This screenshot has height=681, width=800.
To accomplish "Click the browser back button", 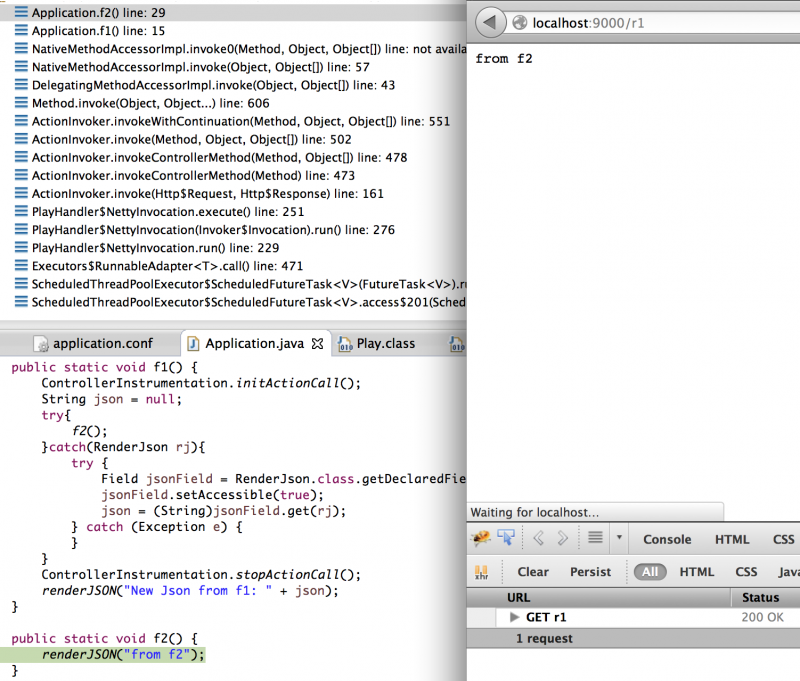I will (x=489, y=21).
